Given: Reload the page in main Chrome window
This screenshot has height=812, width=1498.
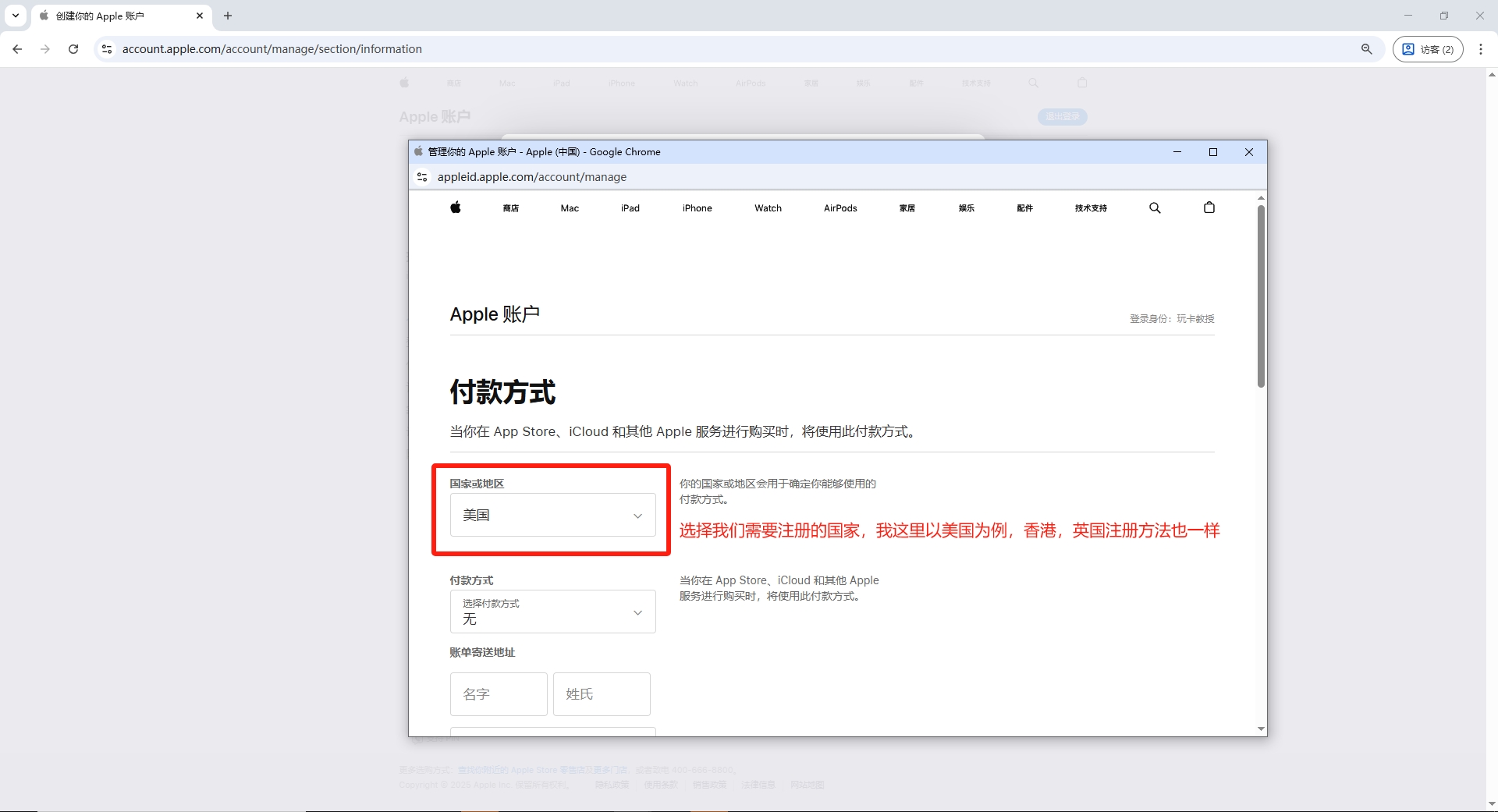Looking at the screenshot, I should [73, 49].
